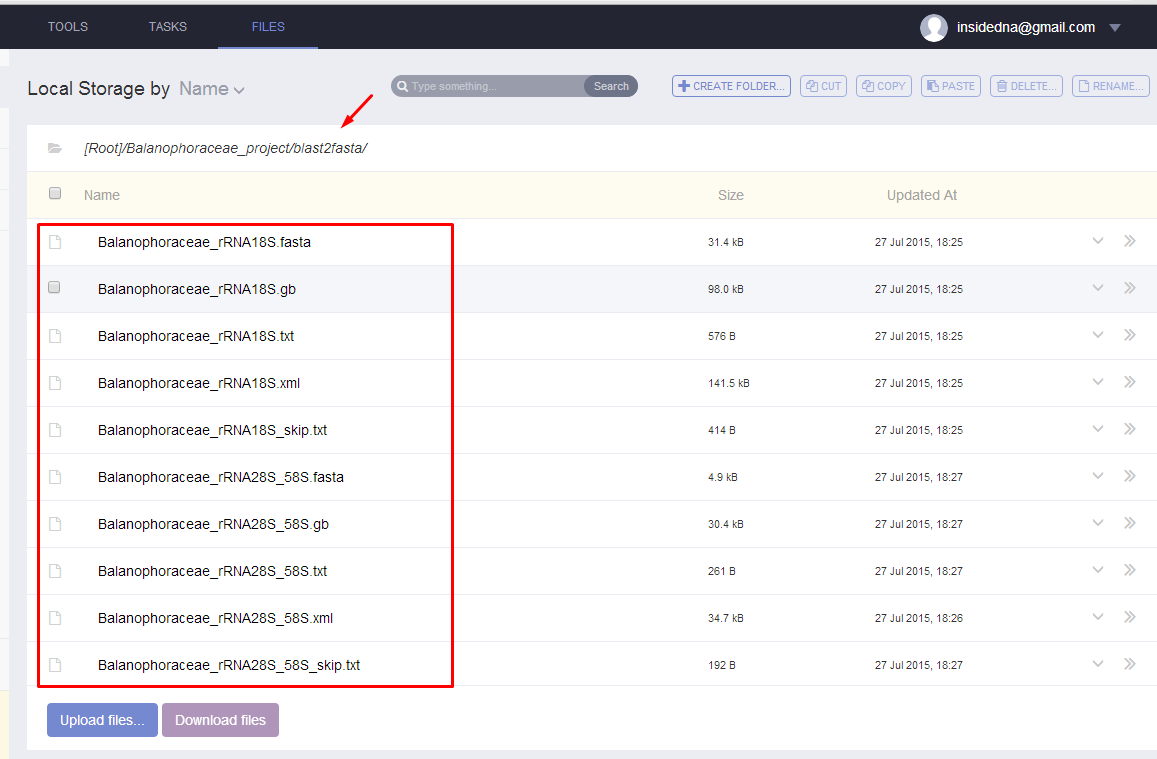Image resolution: width=1157 pixels, height=759 pixels.
Task: Open file Balanophoraceae_rRNA28S_58S.txt
Action: pos(213,571)
